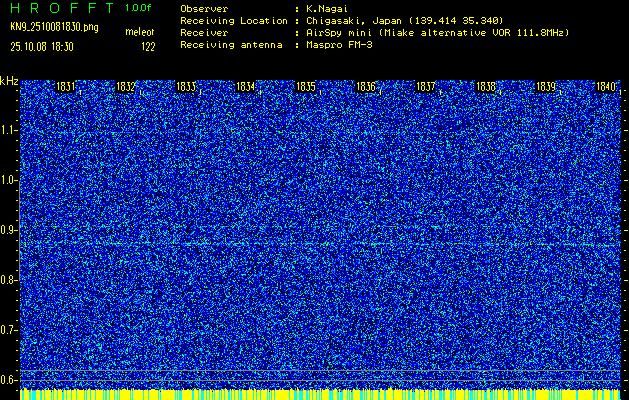Click the 25.10.08 18:30 timestamp
Image resolution: width=629 pixels, height=400 pixels.
[47, 46]
